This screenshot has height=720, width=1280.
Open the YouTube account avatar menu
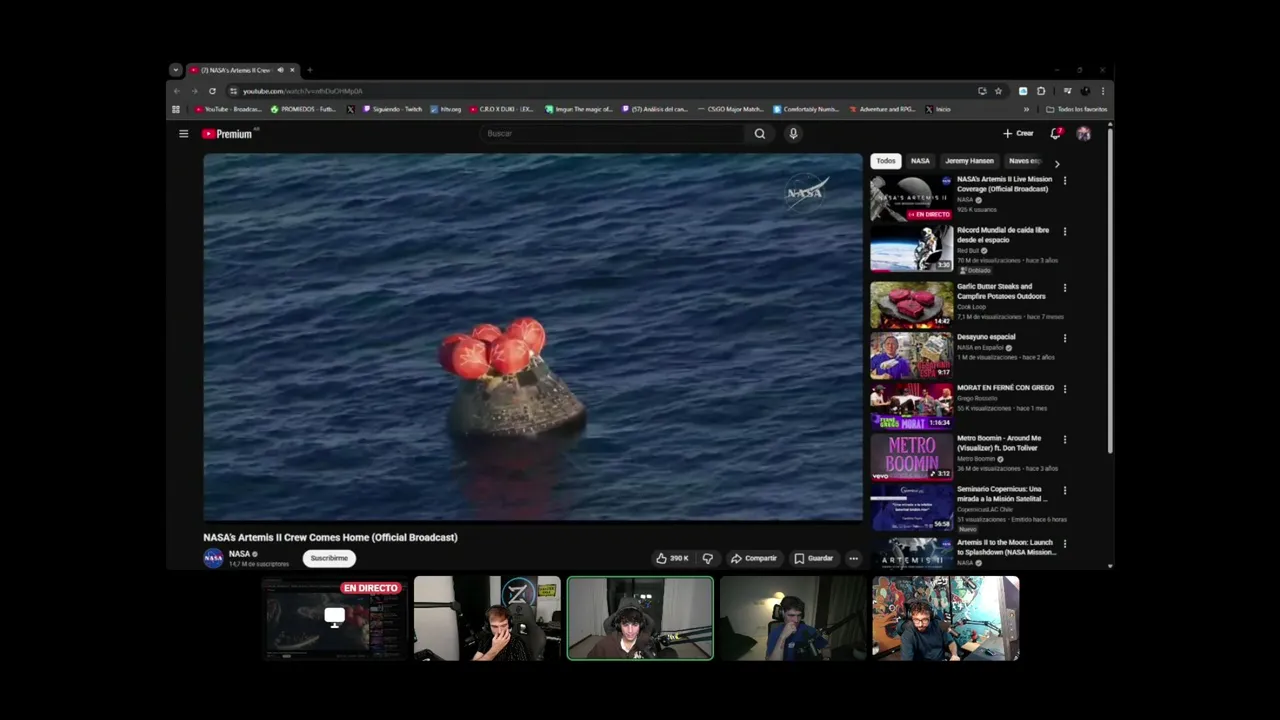1084,134
